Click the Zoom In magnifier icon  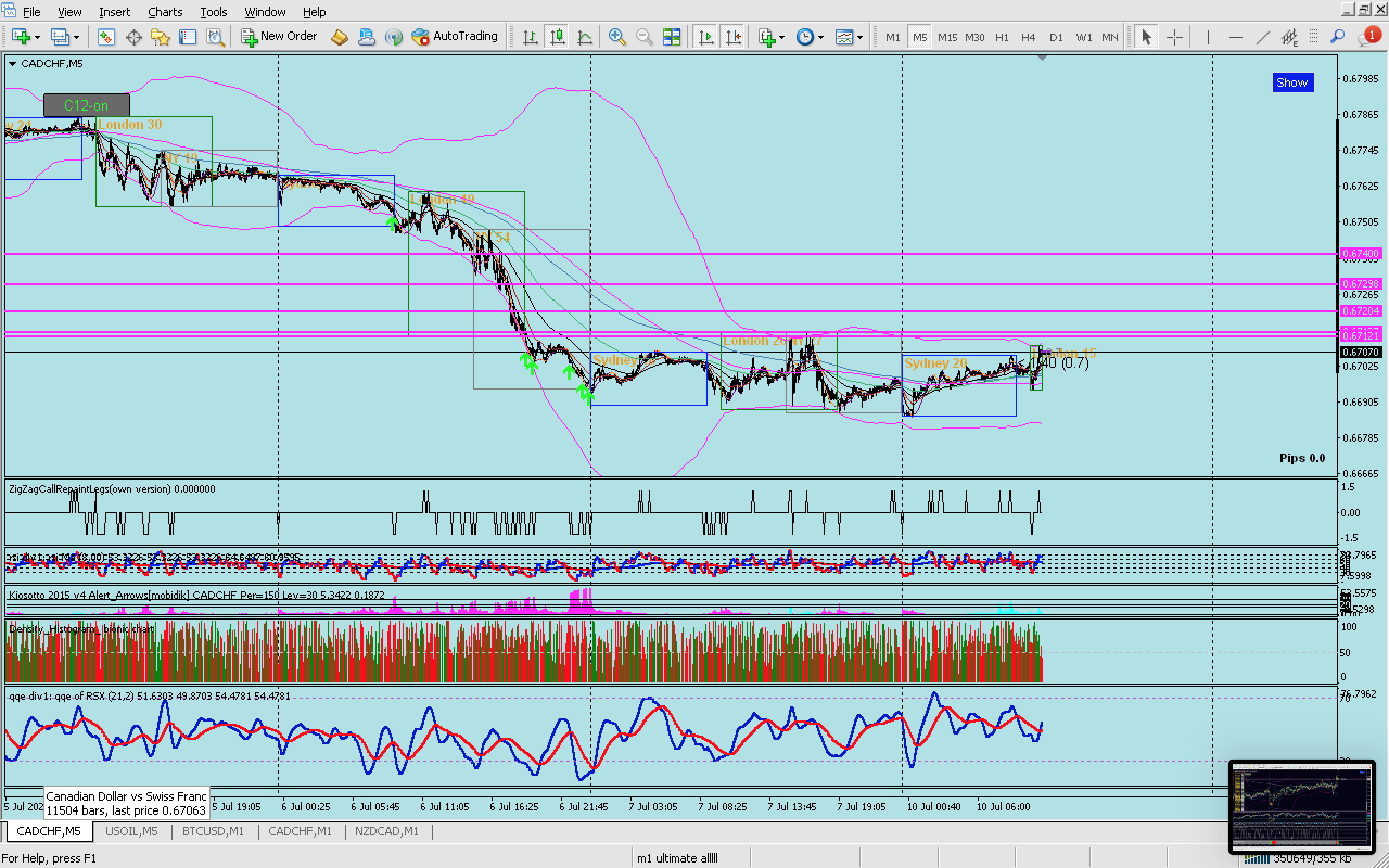pos(616,37)
